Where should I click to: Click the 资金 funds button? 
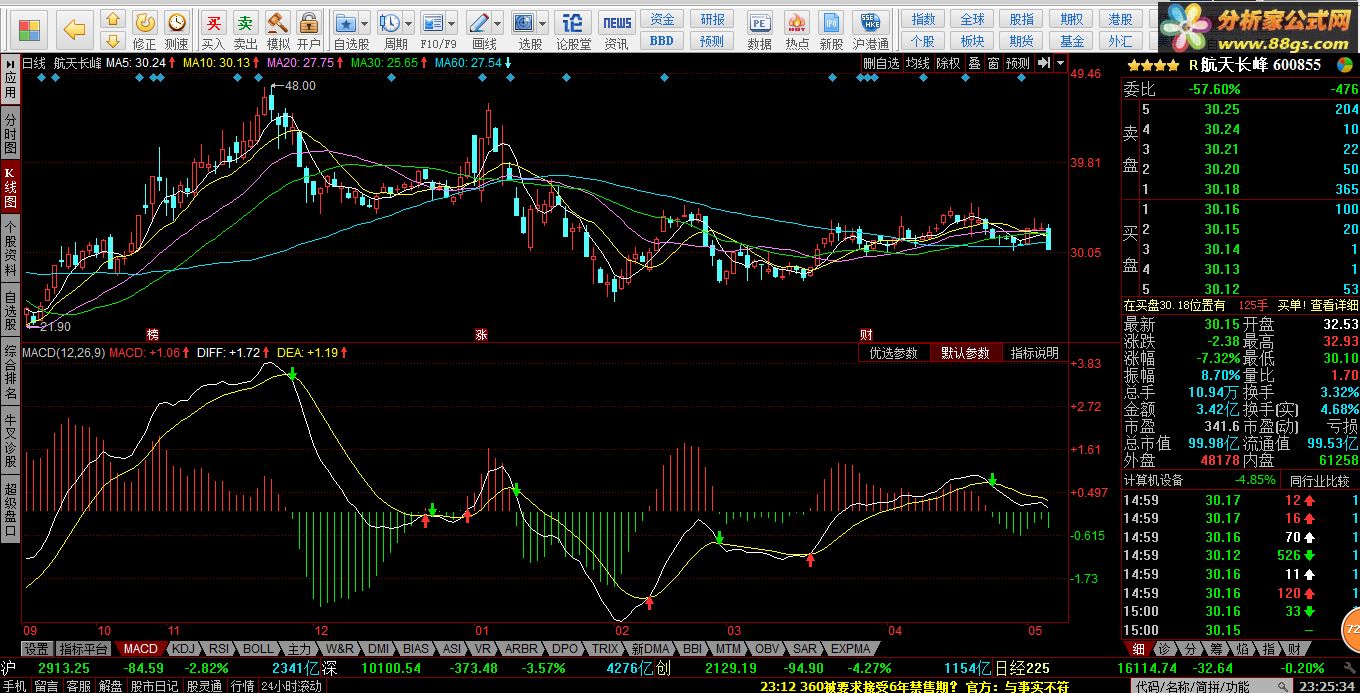click(662, 19)
